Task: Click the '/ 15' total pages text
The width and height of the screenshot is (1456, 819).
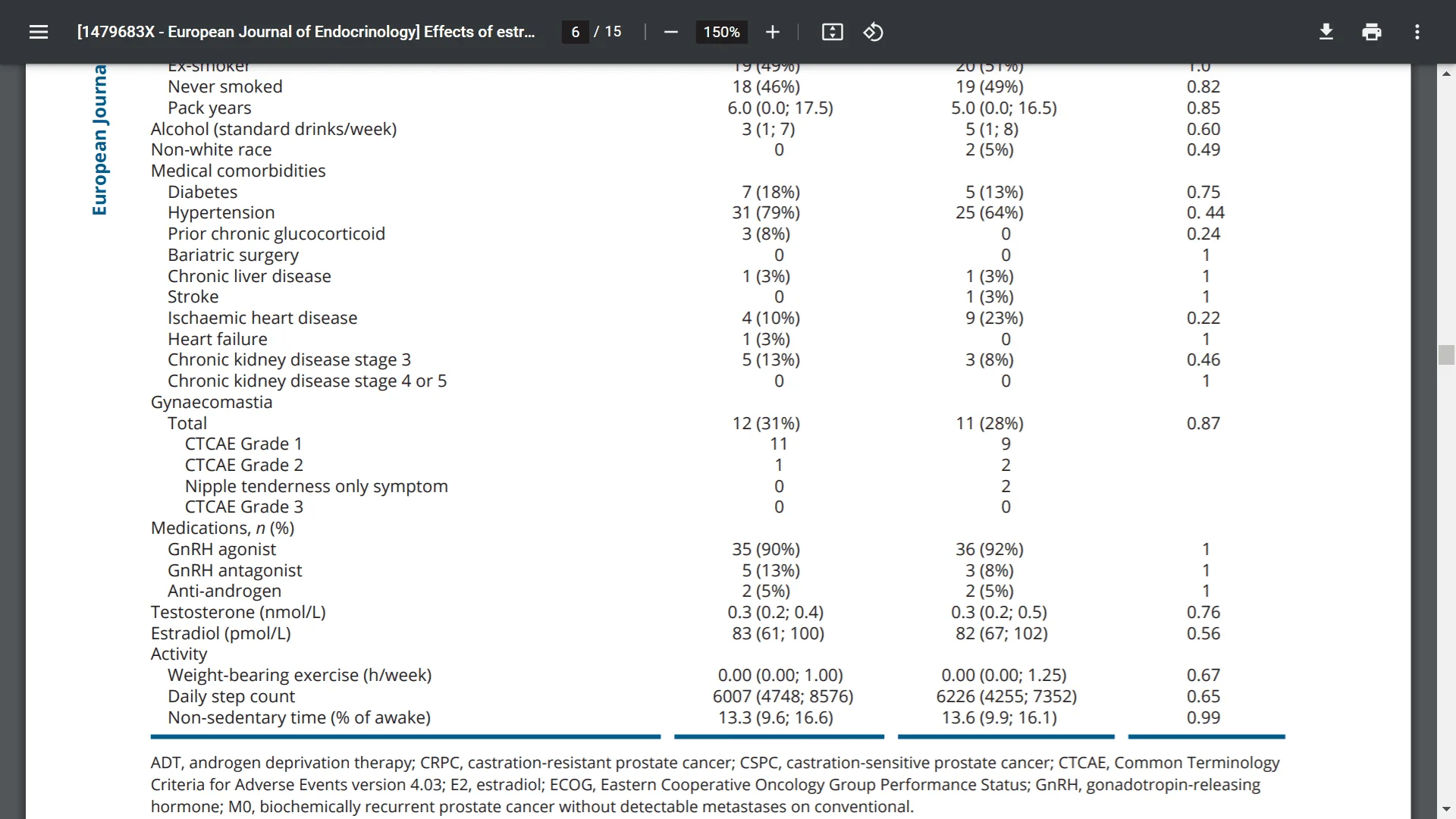Action: [607, 32]
